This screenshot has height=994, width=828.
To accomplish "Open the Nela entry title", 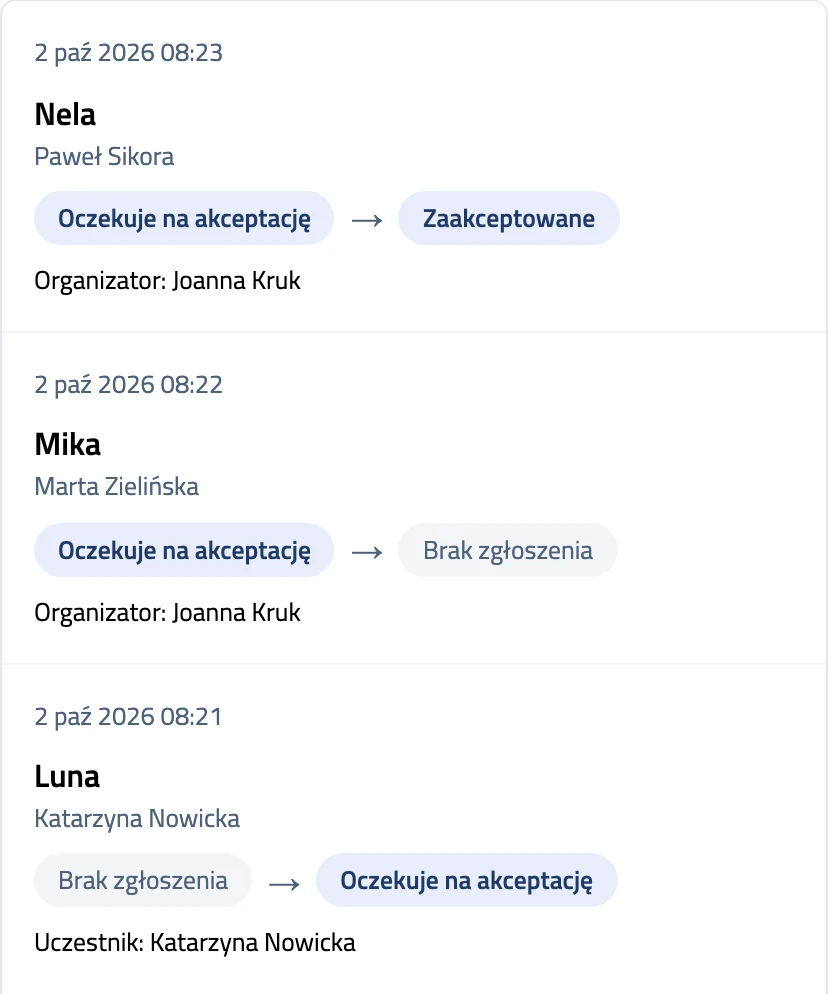I will point(65,115).
